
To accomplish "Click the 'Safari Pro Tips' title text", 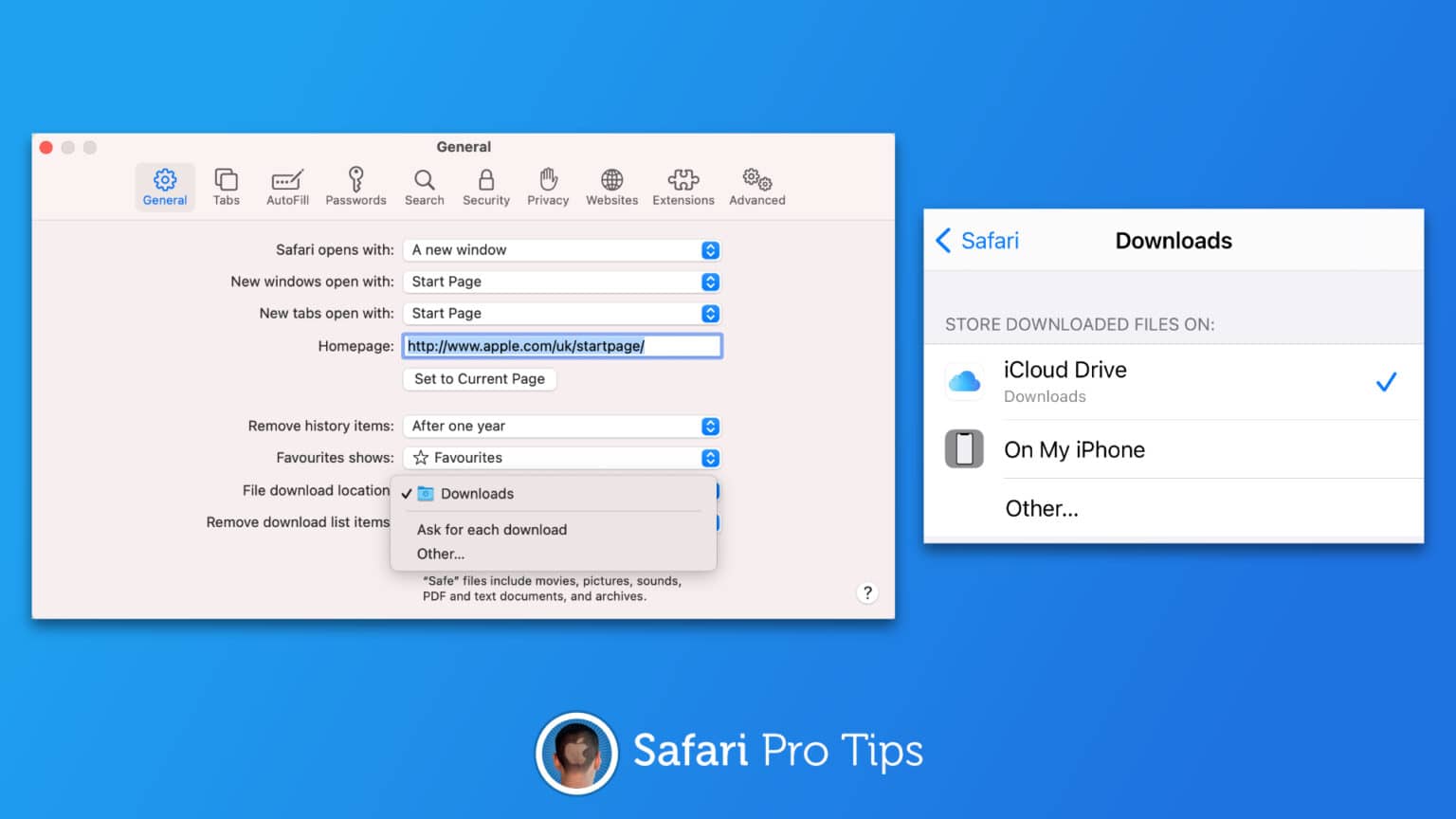I will tap(778, 752).
